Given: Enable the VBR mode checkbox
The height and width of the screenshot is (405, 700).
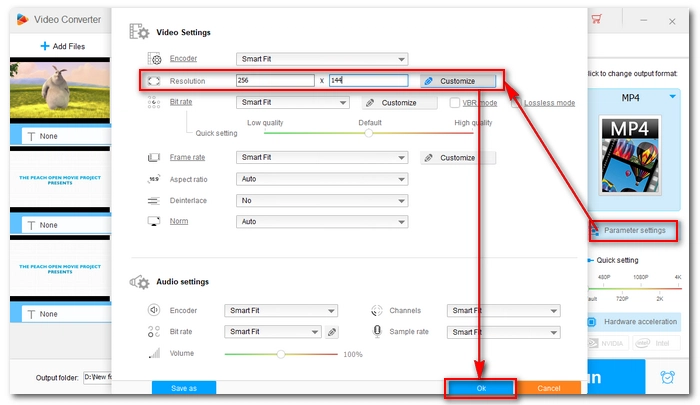Looking at the screenshot, I should [454, 103].
